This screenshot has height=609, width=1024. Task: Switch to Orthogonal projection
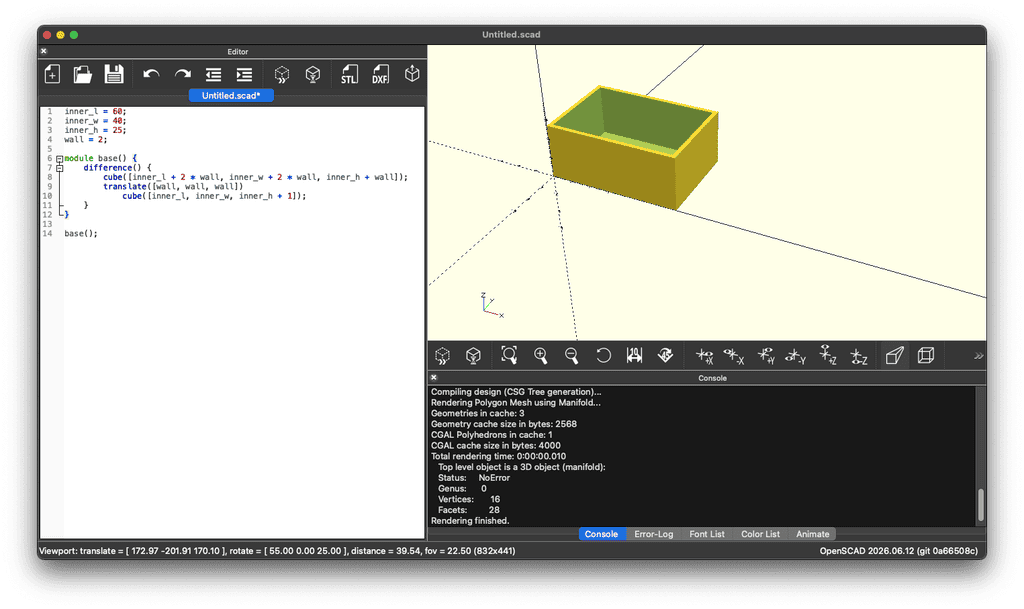tap(925, 356)
